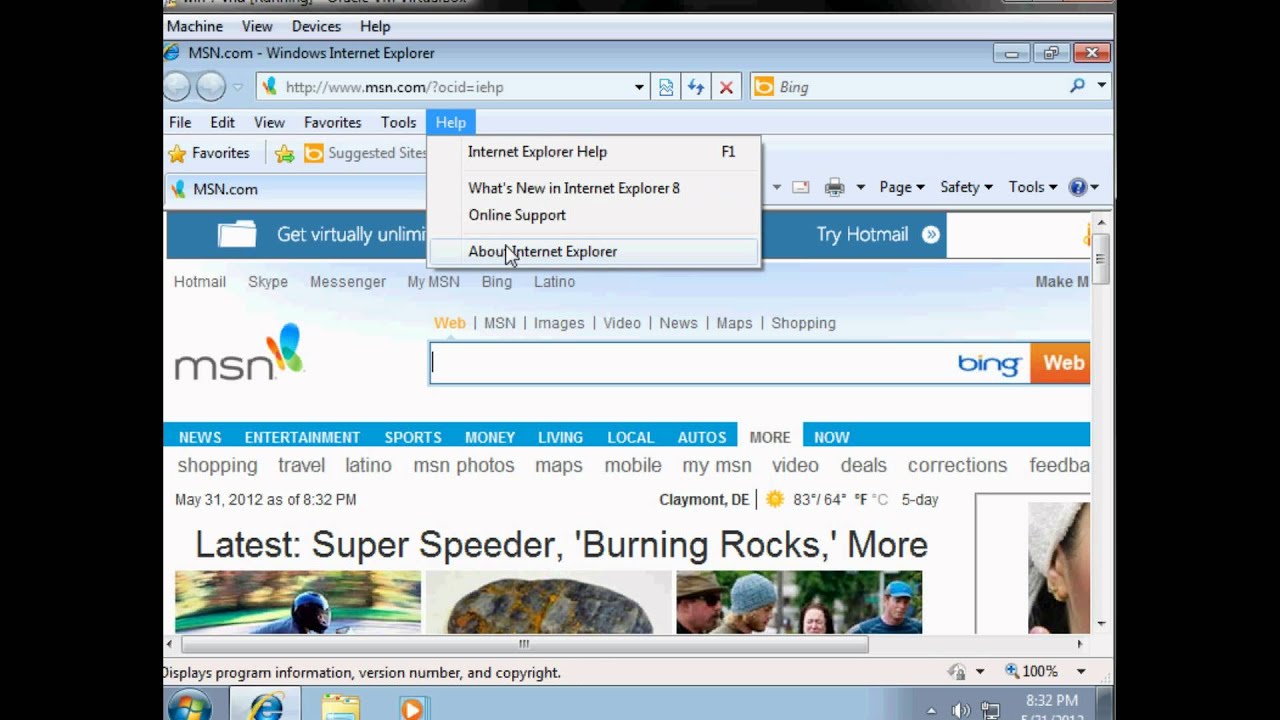Open Suggested Sites in favorites bar
This screenshot has width=1280, height=720.
pos(365,153)
